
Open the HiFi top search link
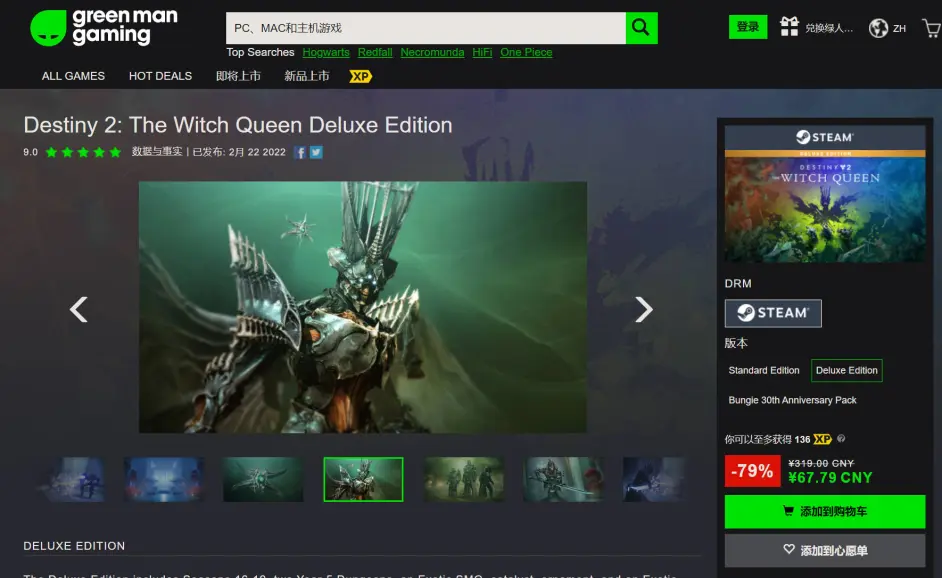[x=482, y=52]
